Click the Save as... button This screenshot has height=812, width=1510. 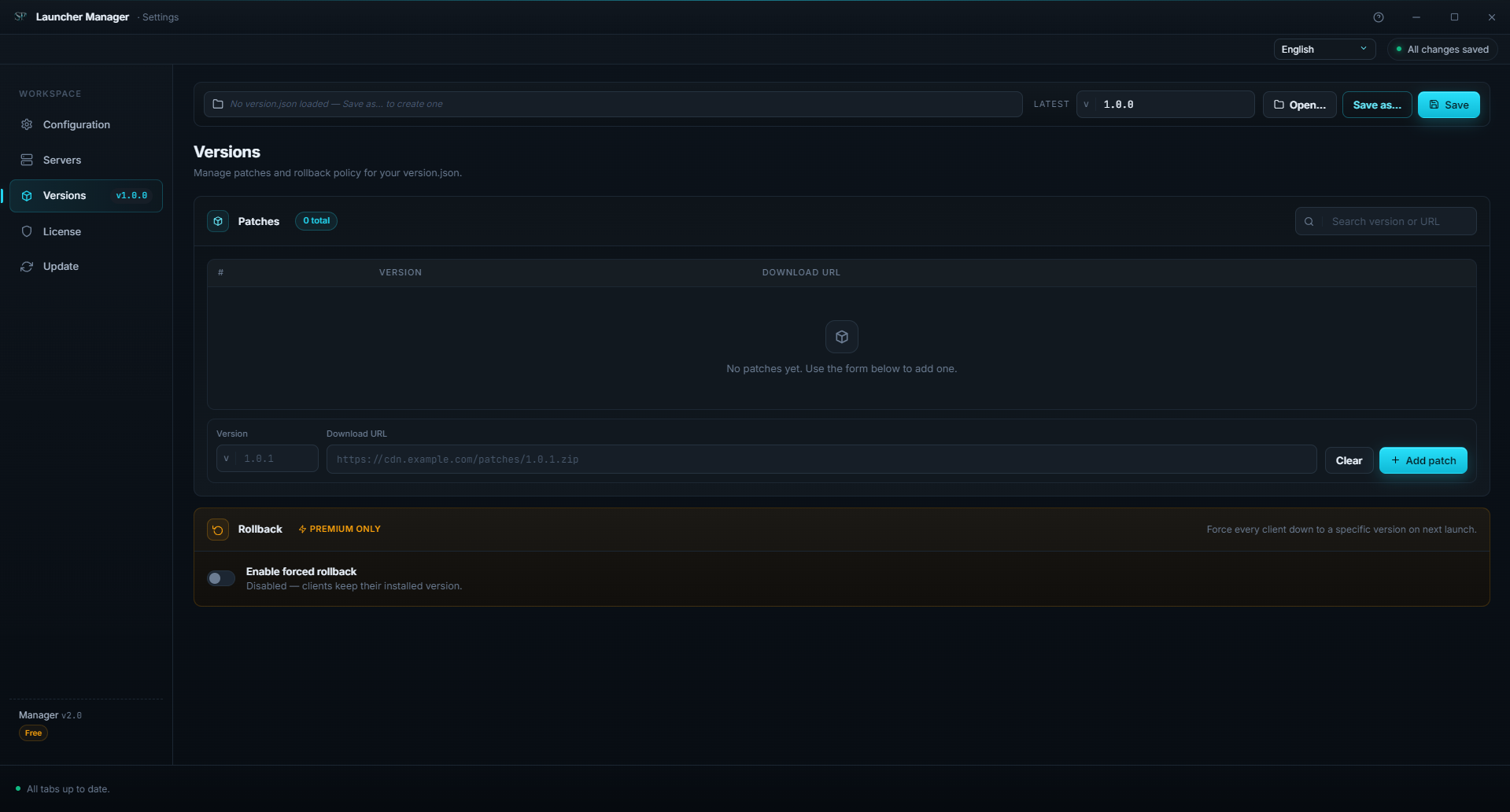click(x=1377, y=105)
